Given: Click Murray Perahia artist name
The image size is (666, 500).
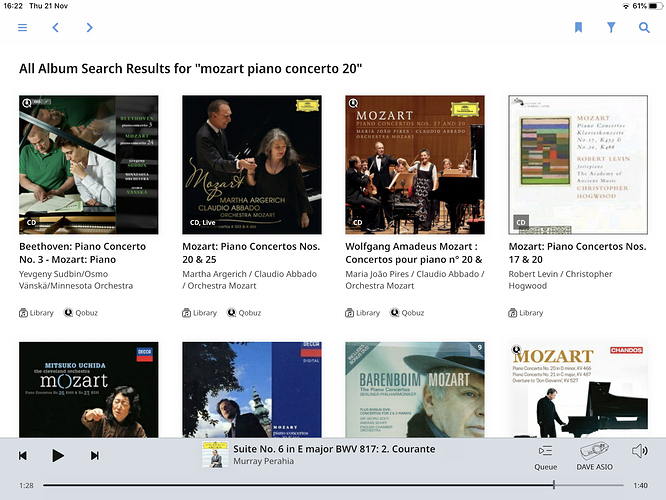Looking at the screenshot, I should point(263,461).
